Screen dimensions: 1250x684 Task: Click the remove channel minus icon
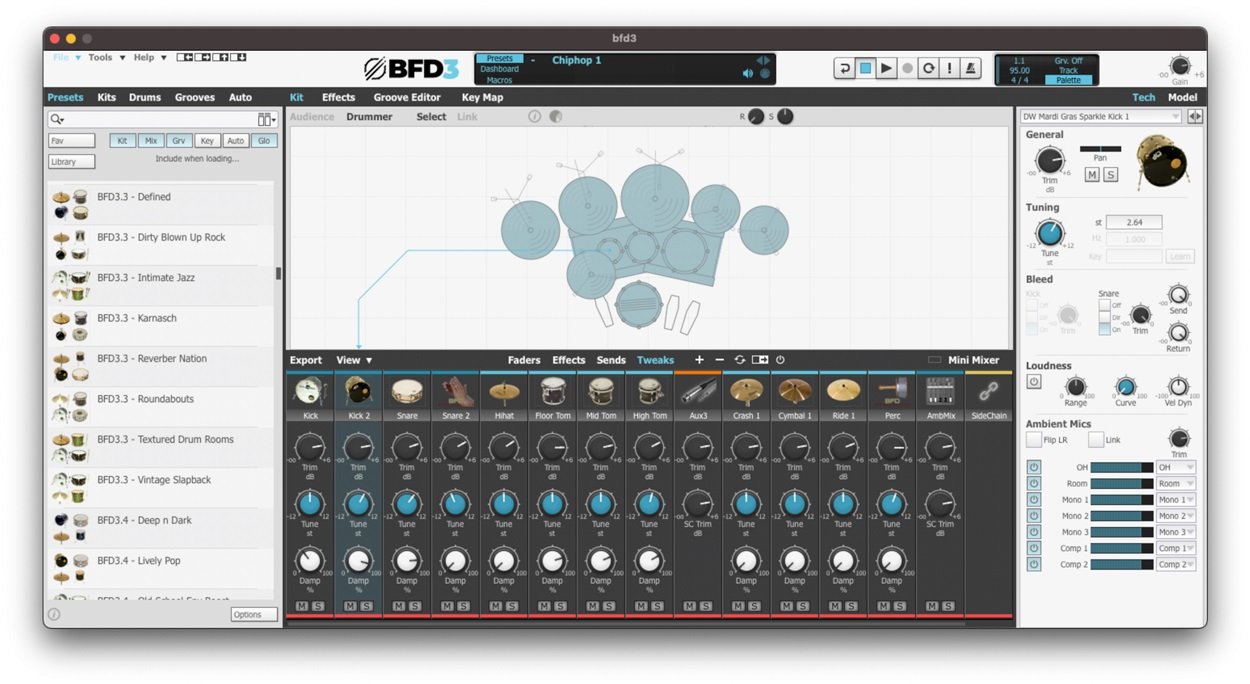coord(719,360)
